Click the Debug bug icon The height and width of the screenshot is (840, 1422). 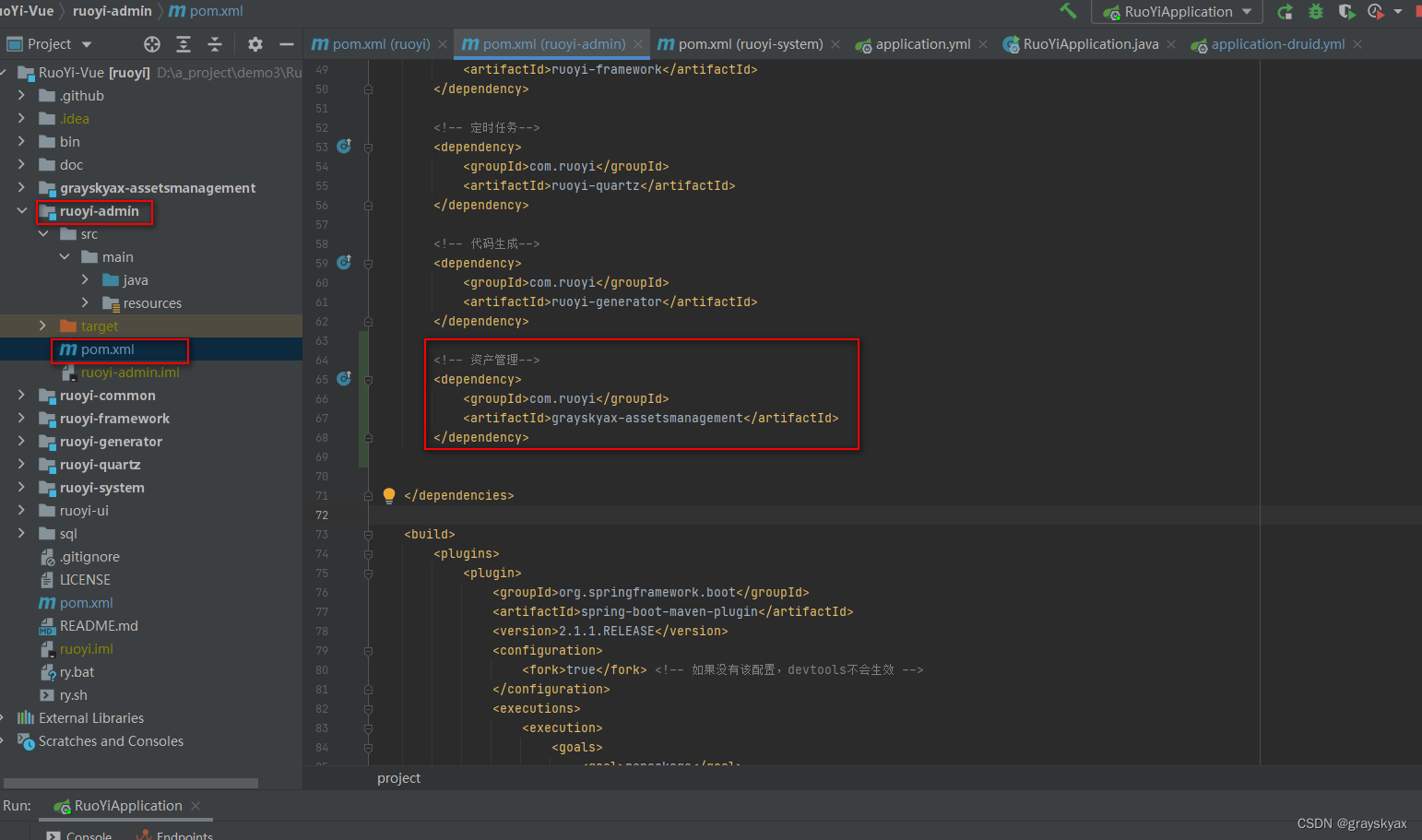pyautogui.click(x=1316, y=12)
